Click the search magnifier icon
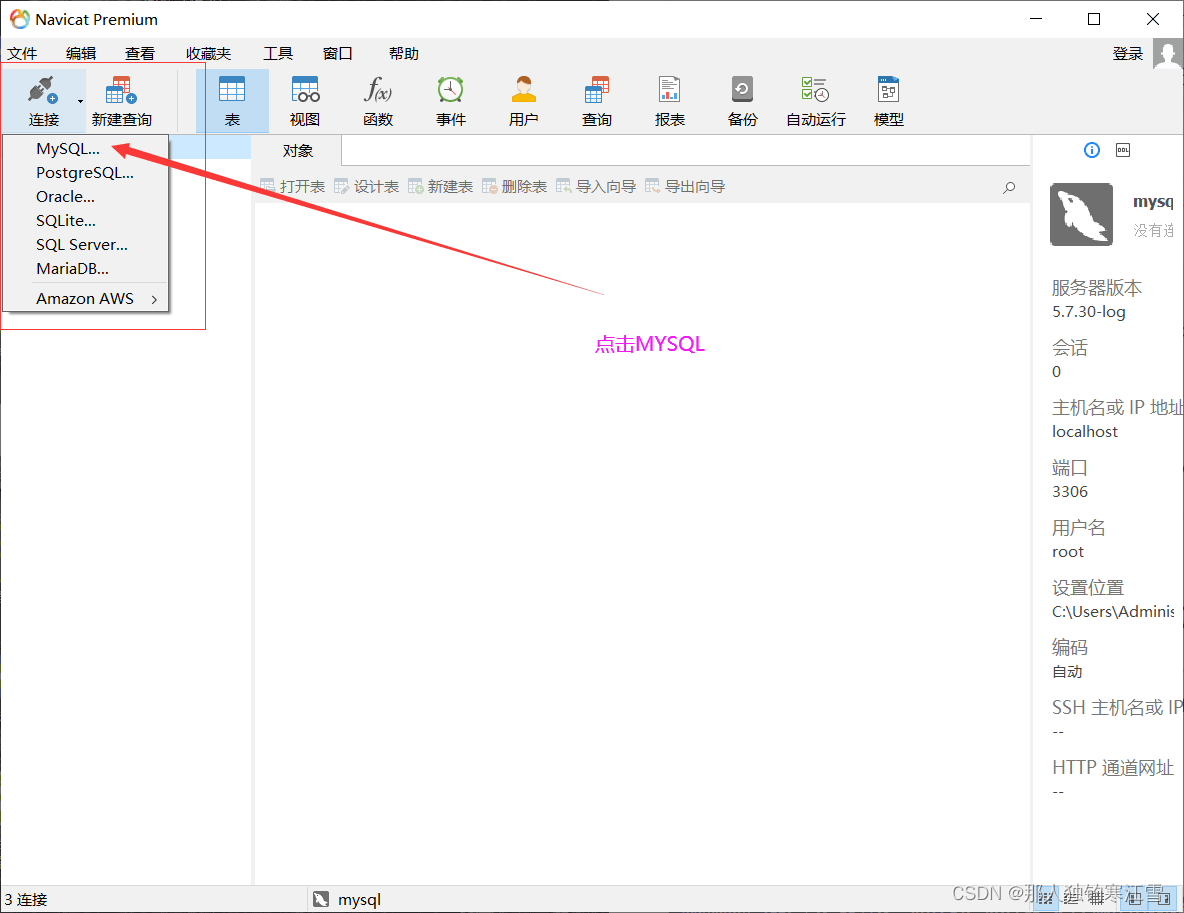This screenshot has height=913, width=1184. [x=1009, y=187]
